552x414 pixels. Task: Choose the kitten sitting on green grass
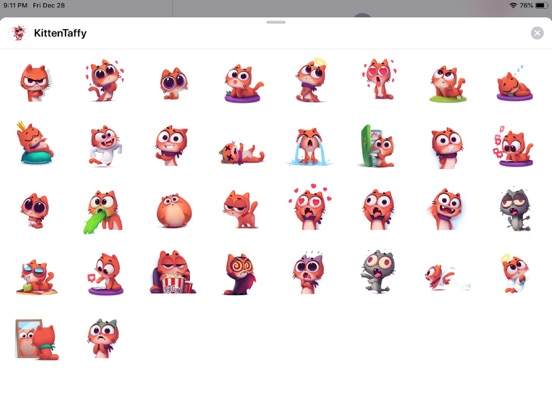[448, 84]
